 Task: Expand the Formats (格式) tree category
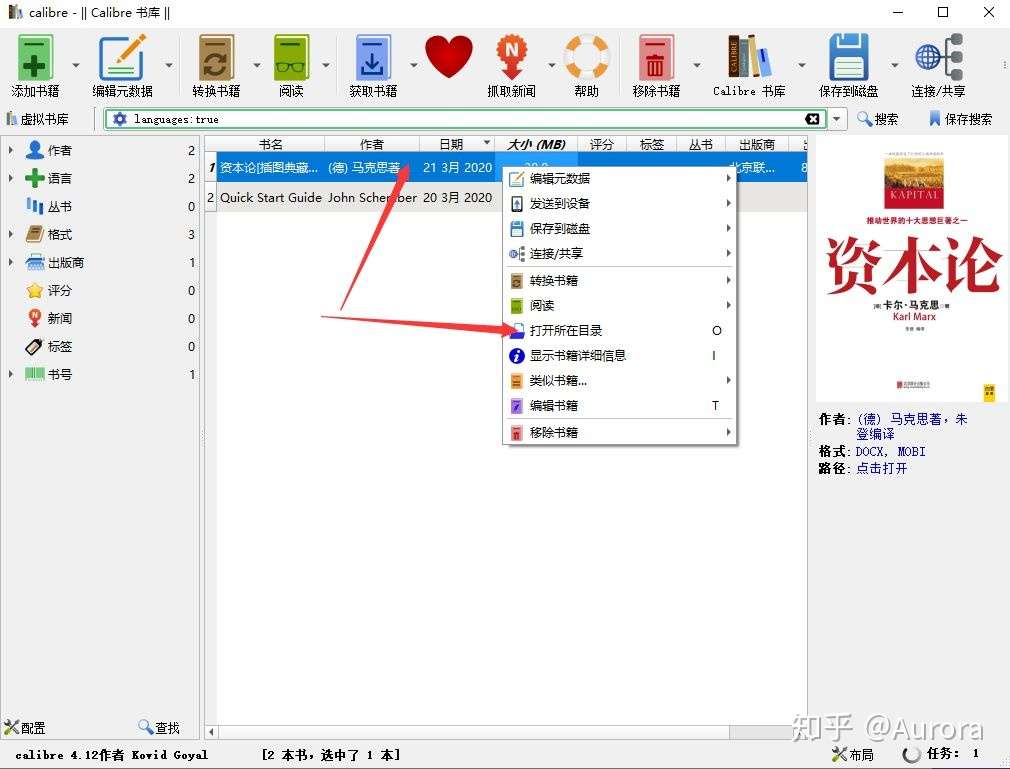[x=10, y=234]
